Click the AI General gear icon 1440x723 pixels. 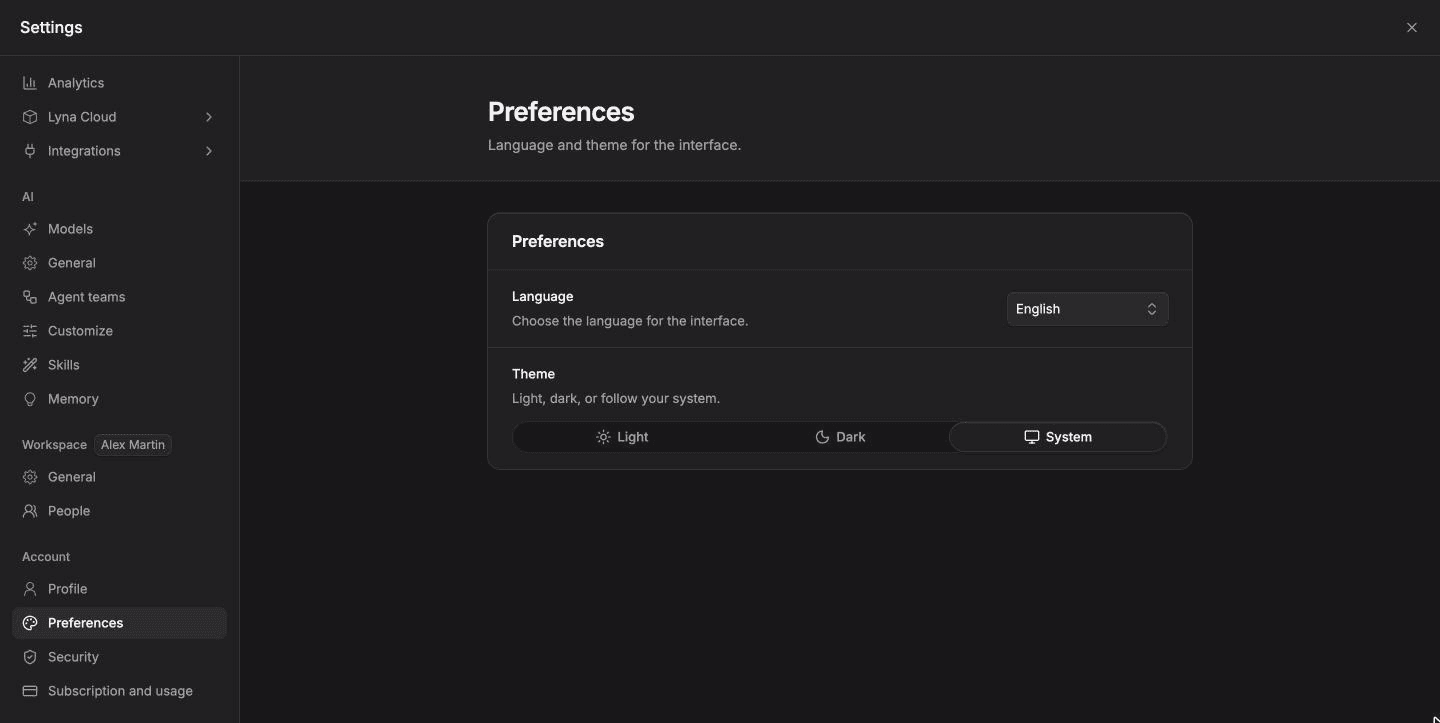coord(30,263)
